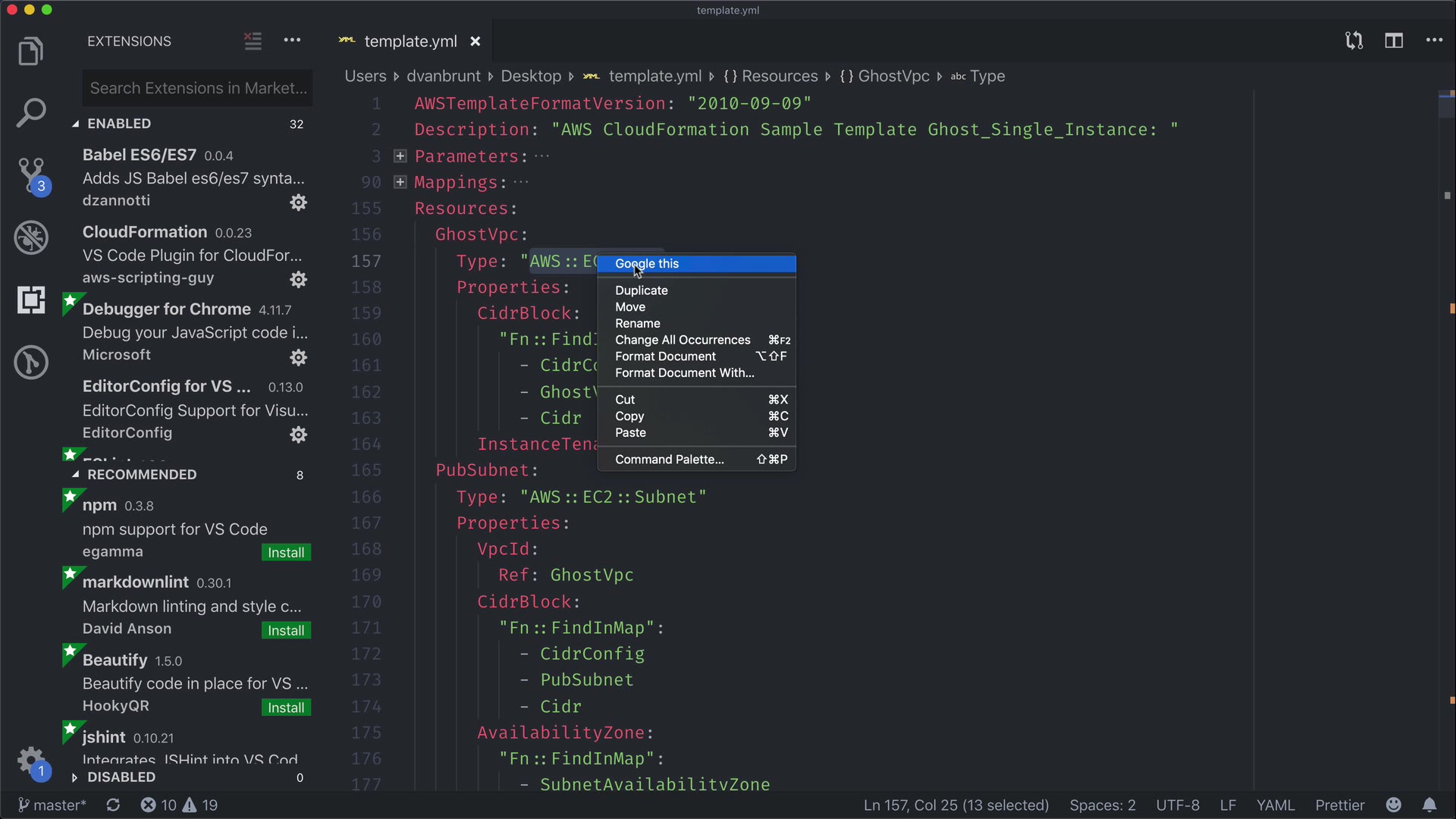Open the Debug view icon
The image size is (1456, 819).
(31, 238)
